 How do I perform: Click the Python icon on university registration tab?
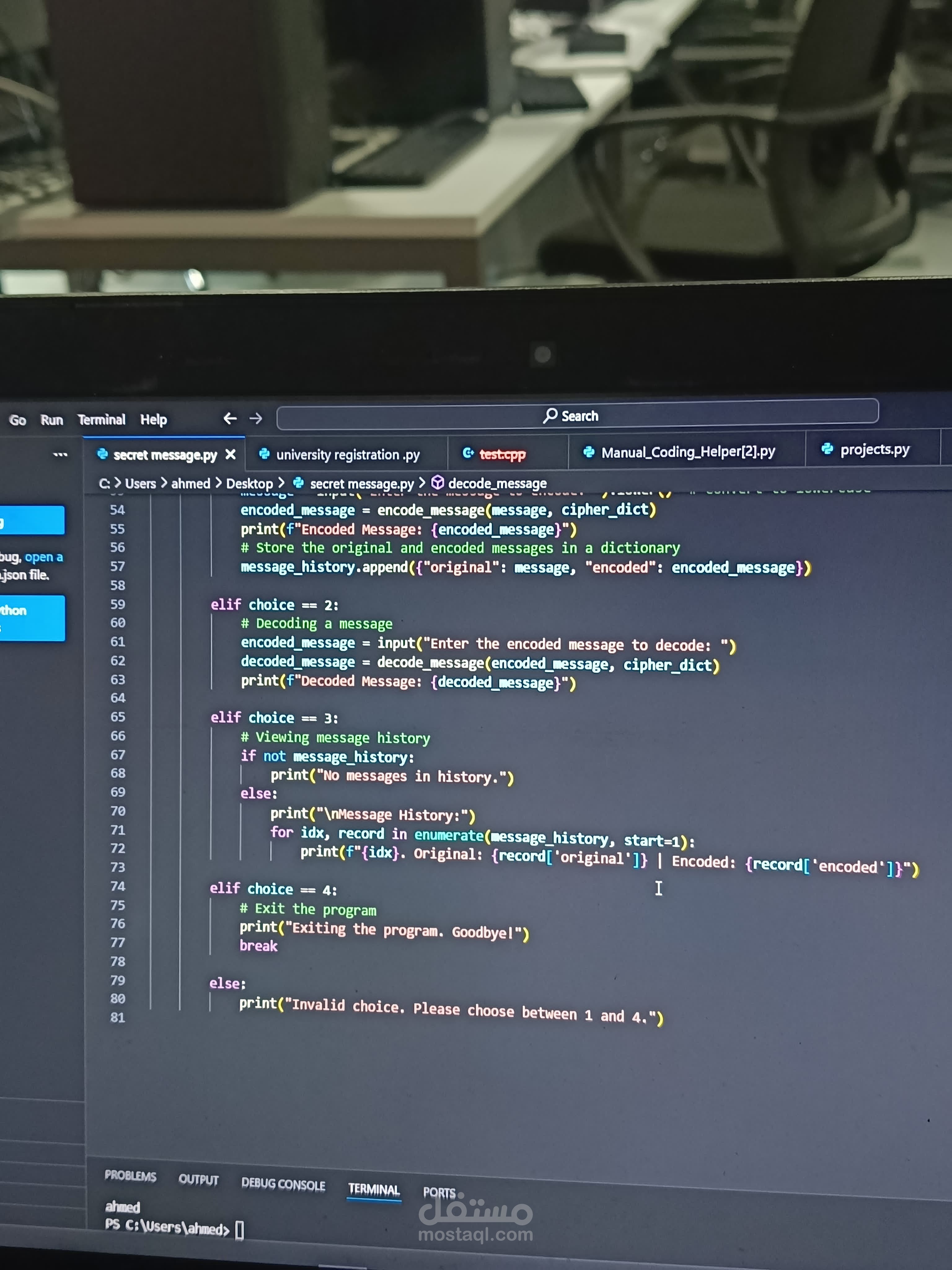pos(264,454)
